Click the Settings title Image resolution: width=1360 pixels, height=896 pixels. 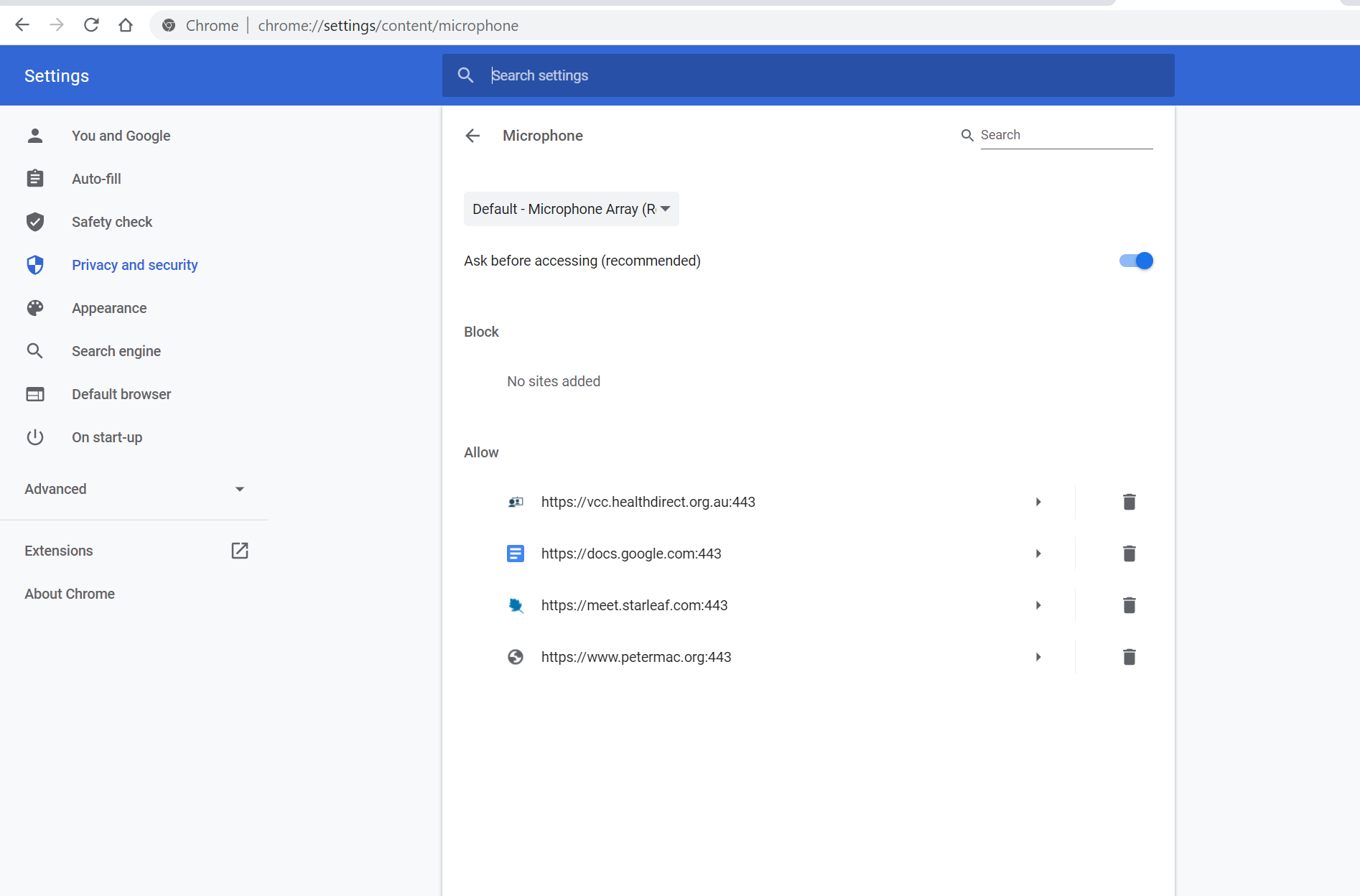[x=57, y=75]
